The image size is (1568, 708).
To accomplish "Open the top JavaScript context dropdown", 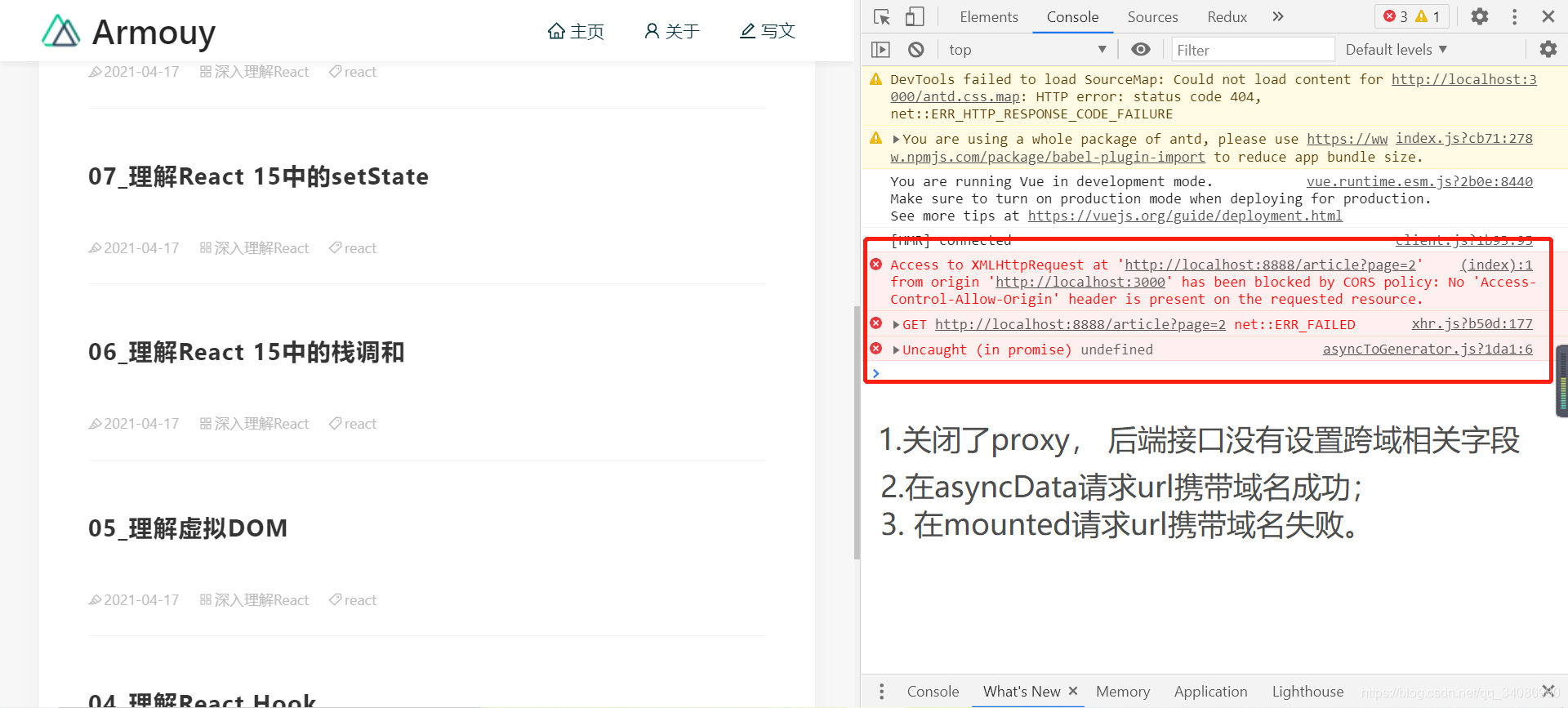I will [1027, 50].
